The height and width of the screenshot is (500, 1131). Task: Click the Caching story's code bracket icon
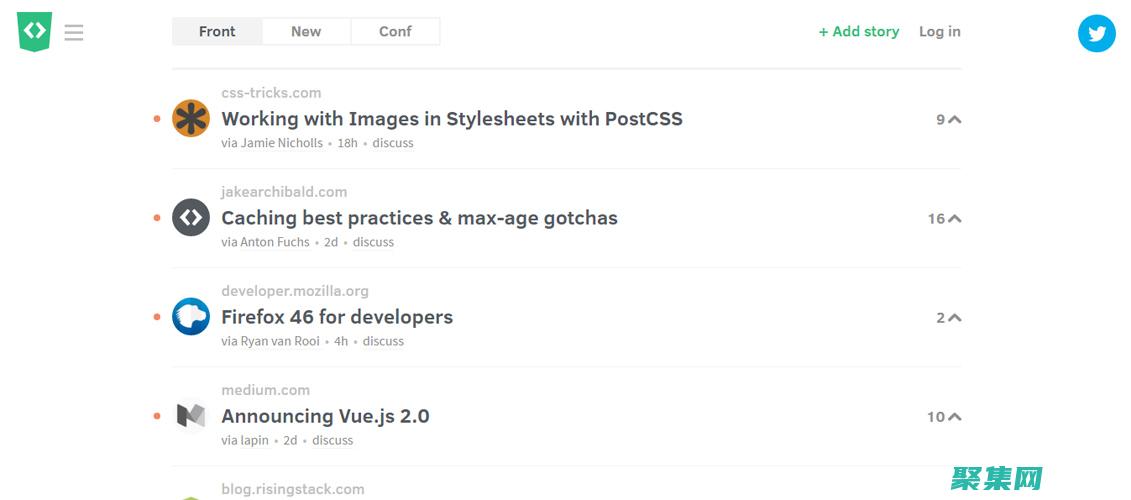click(191, 218)
